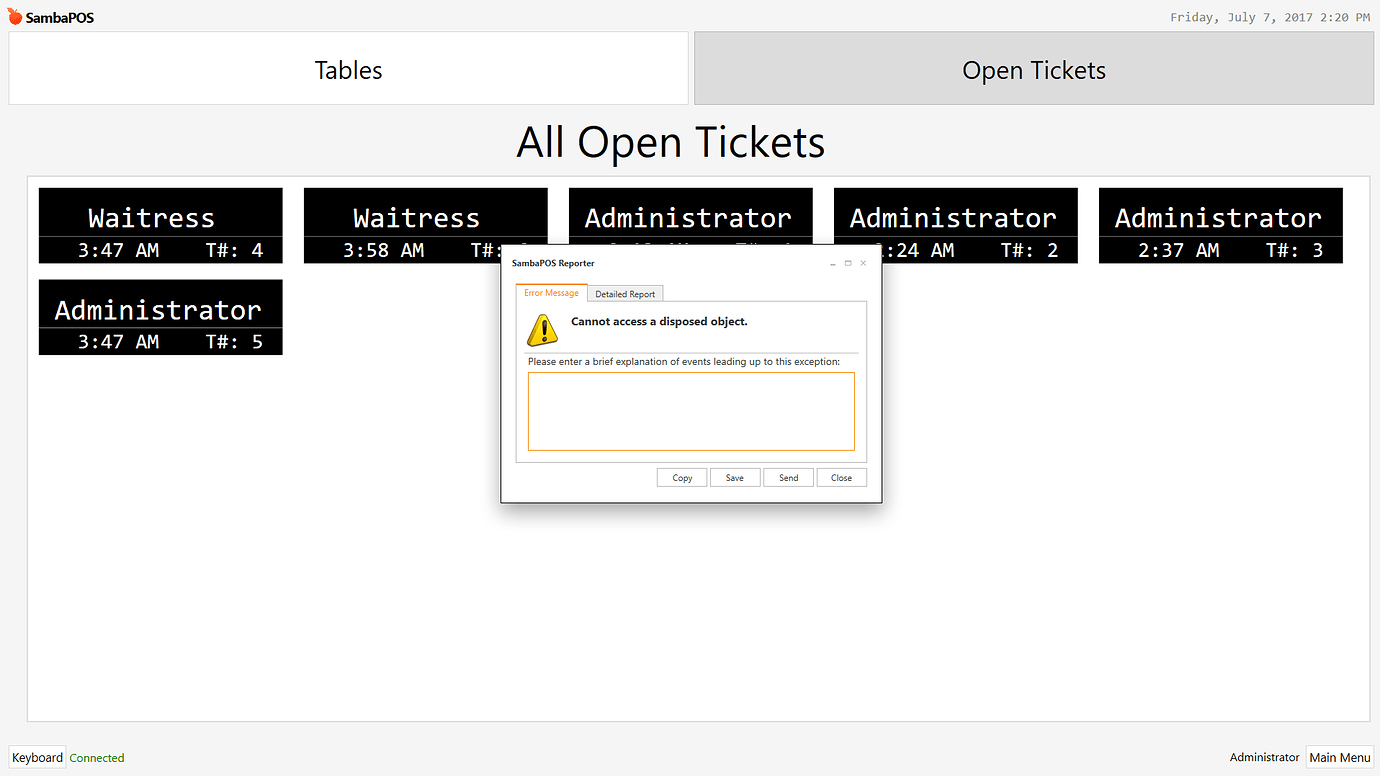Minimize the SambaPOS Reporter dialog
1380x776 pixels.
coord(833,264)
